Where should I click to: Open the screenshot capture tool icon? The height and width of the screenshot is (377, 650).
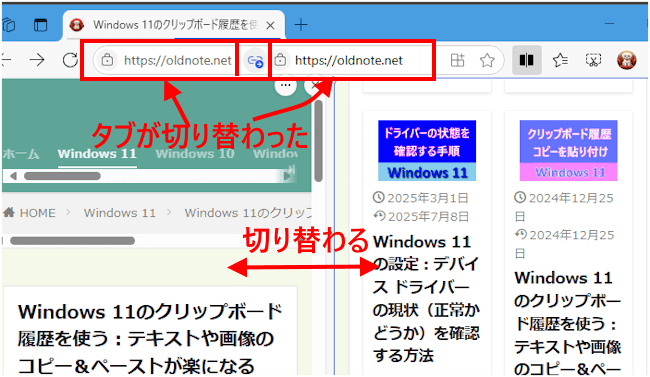pyautogui.click(x=593, y=60)
